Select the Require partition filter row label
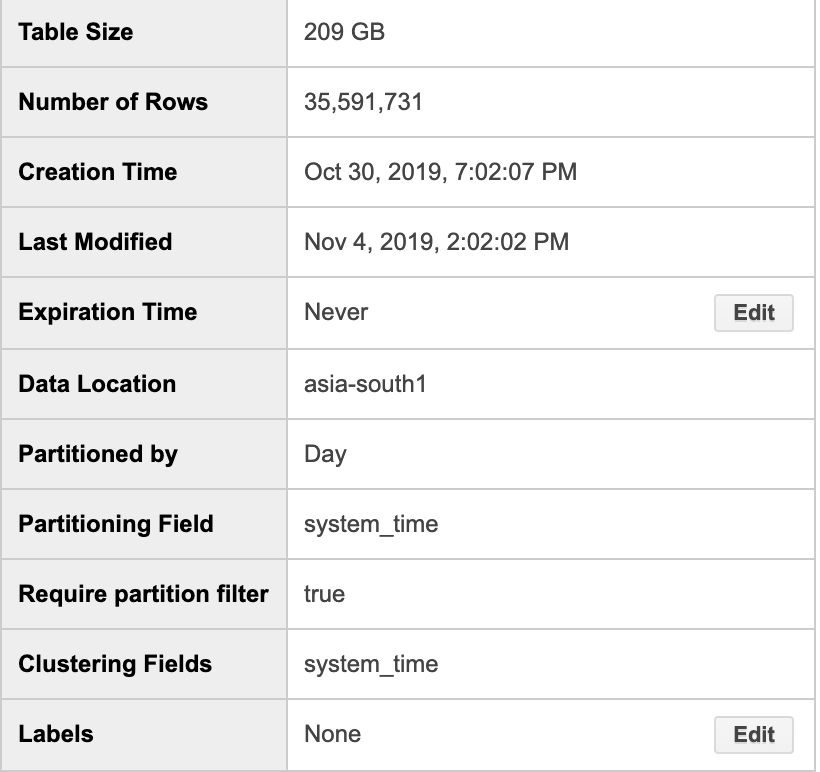This screenshot has height=772, width=820. 143,594
